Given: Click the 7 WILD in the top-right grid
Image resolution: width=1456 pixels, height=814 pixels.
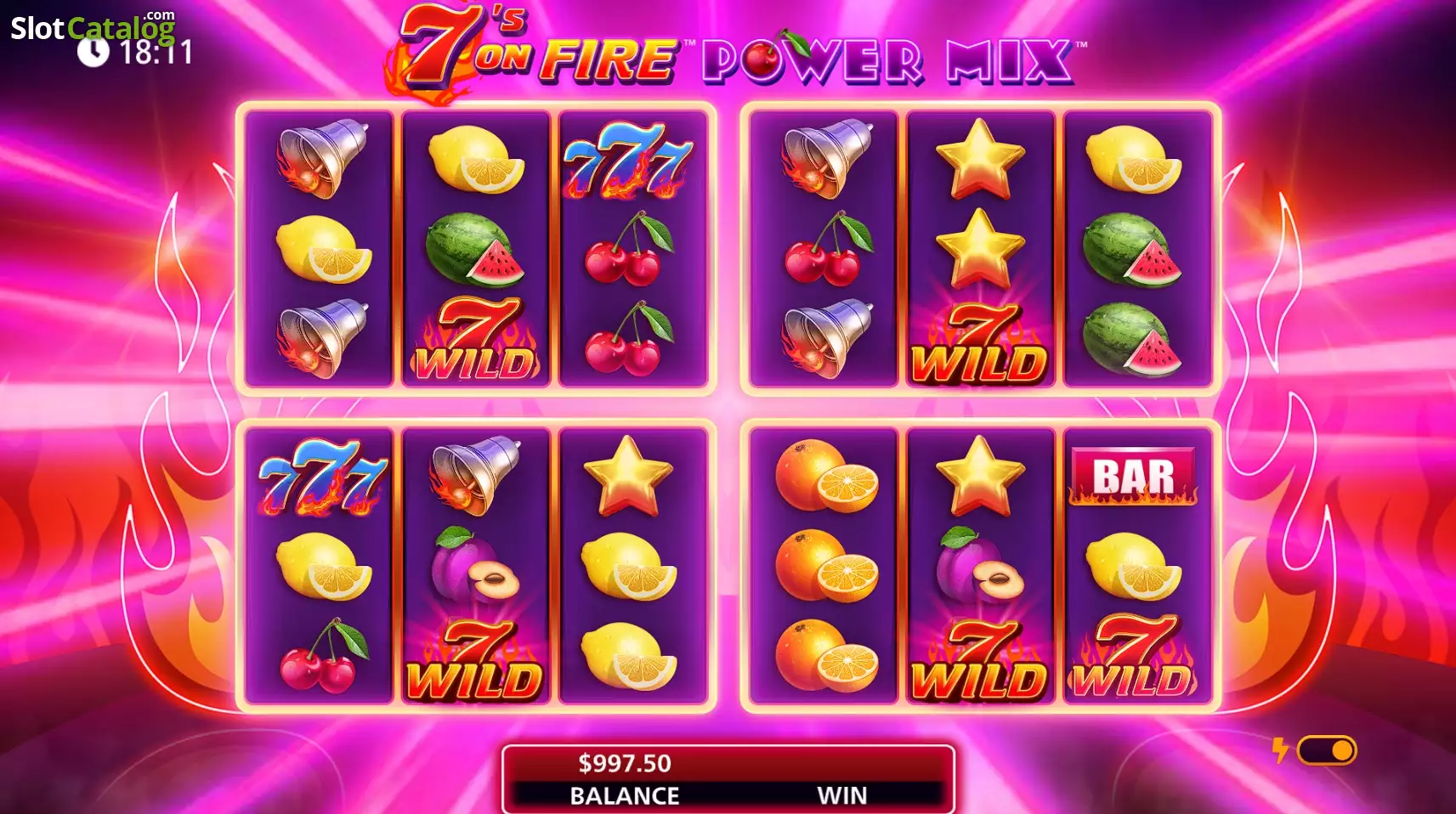Looking at the screenshot, I should (979, 342).
